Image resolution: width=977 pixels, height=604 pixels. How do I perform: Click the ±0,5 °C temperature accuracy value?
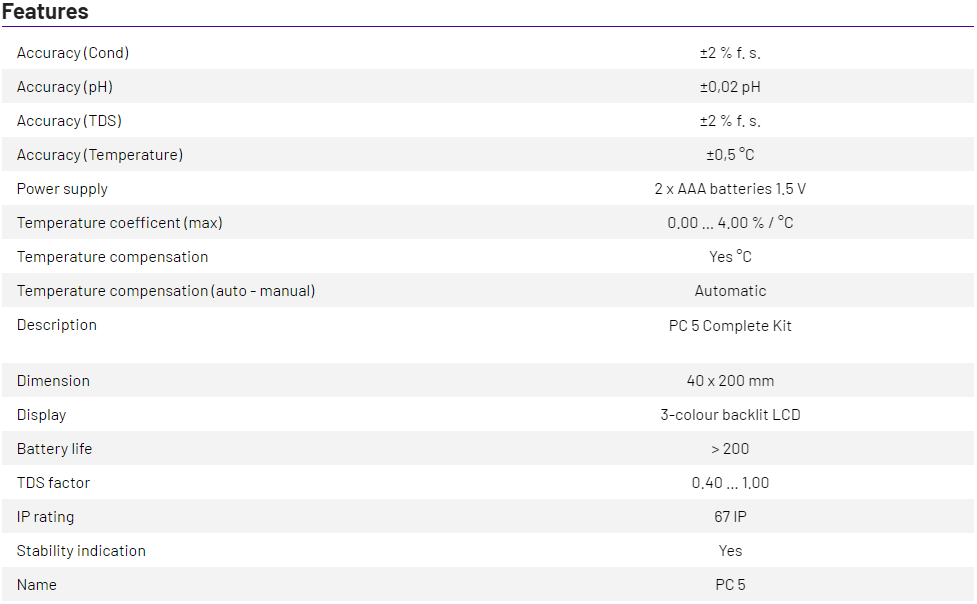click(730, 155)
